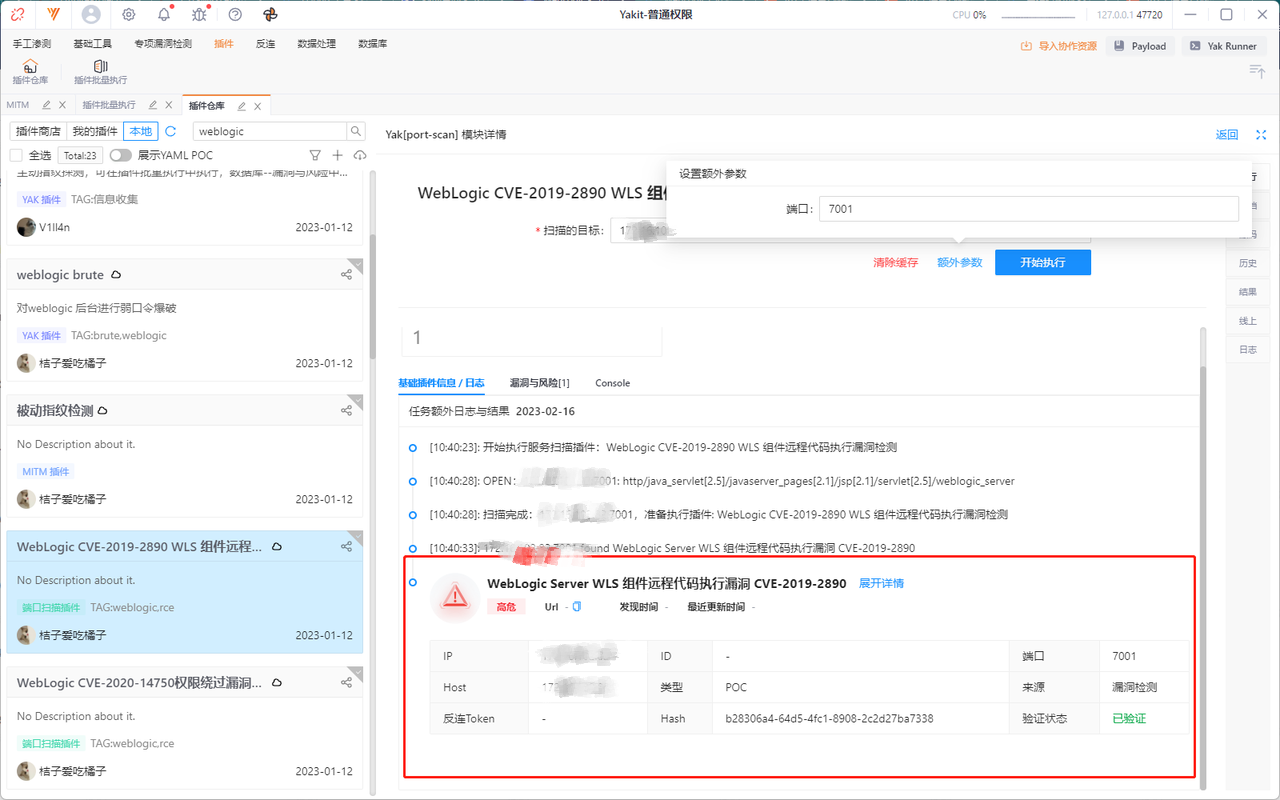The width and height of the screenshot is (1280, 800).
Task: Click the orange Yakit logo icon
Action: [53, 15]
